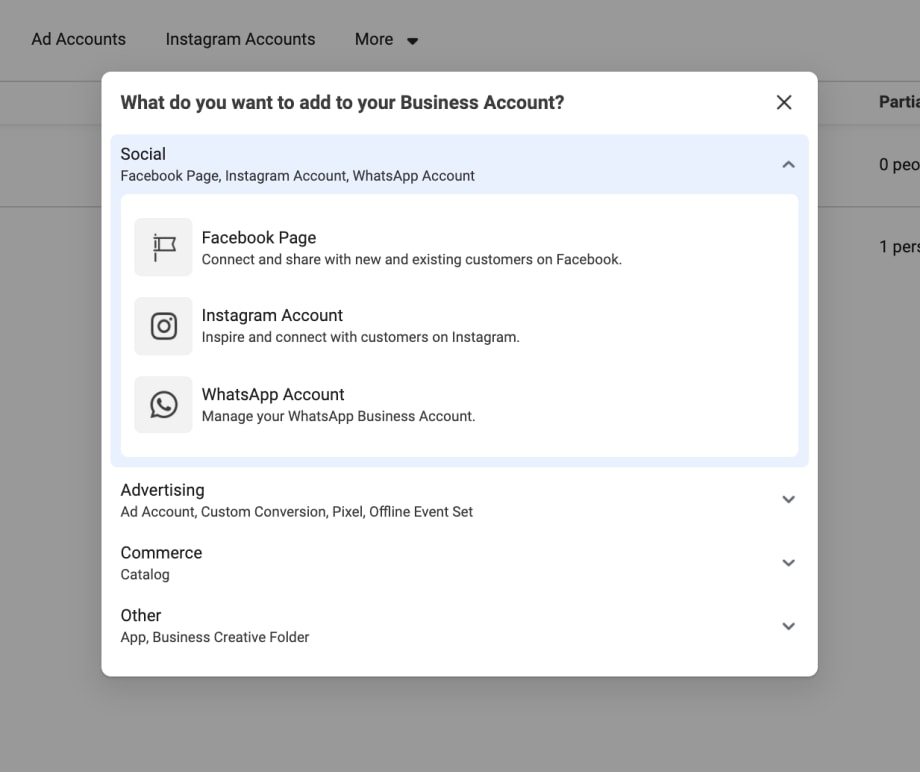Click the Advertising section label
The width and height of the screenshot is (920, 772).
point(162,490)
